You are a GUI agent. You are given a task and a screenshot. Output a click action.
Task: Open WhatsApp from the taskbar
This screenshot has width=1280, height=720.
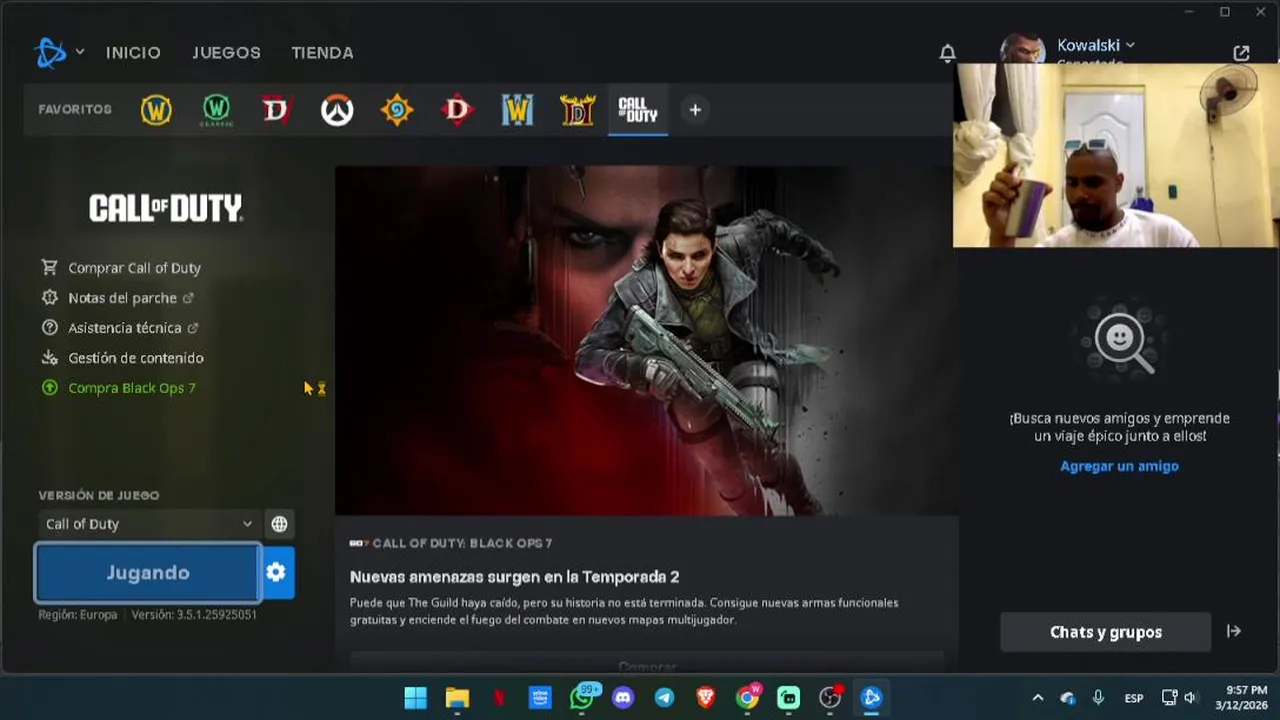click(582, 697)
